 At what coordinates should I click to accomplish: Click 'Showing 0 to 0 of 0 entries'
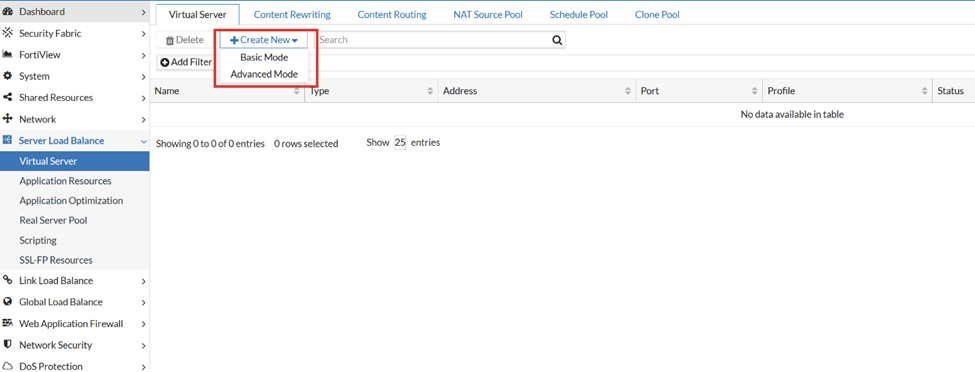point(210,144)
